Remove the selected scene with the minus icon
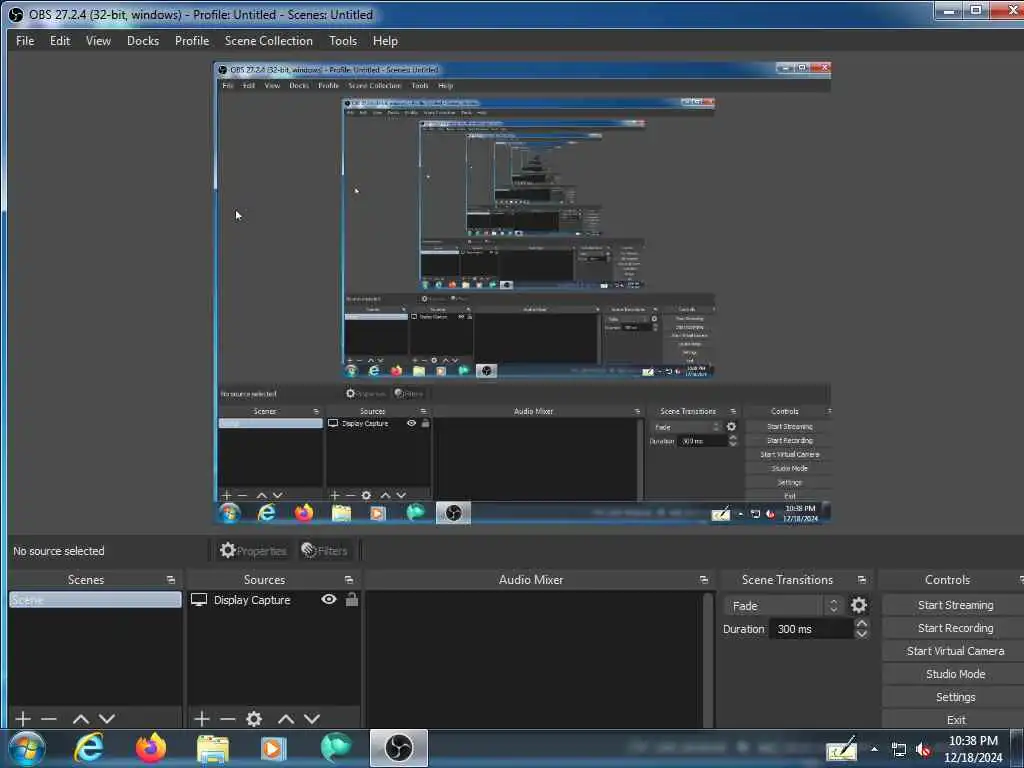This screenshot has height=768, width=1024. (x=49, y=719)
